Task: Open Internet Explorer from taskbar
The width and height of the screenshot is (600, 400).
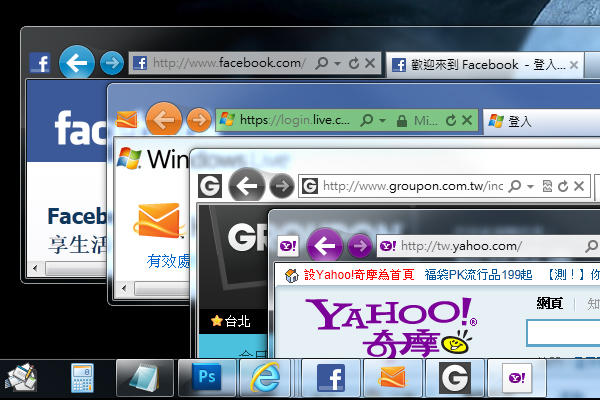Action: coord(265,377)
